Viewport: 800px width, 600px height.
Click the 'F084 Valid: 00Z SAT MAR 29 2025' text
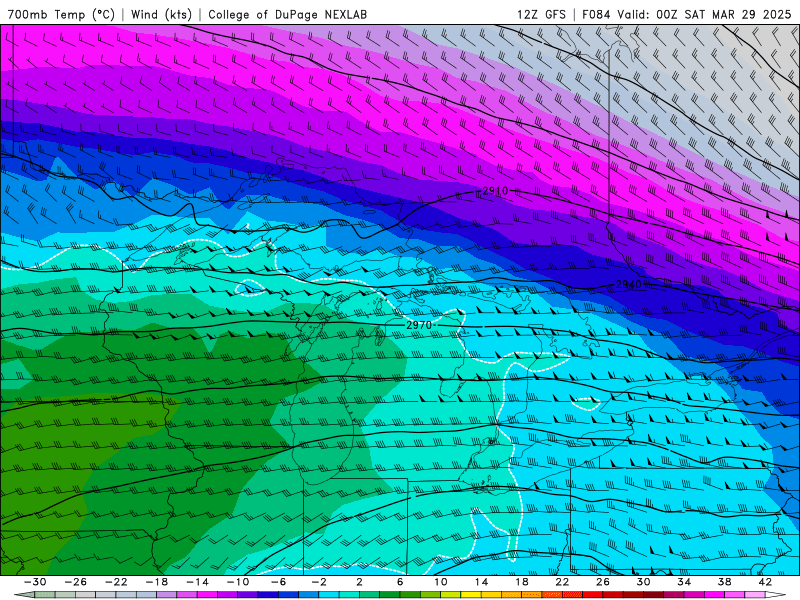tap(687, 14)
